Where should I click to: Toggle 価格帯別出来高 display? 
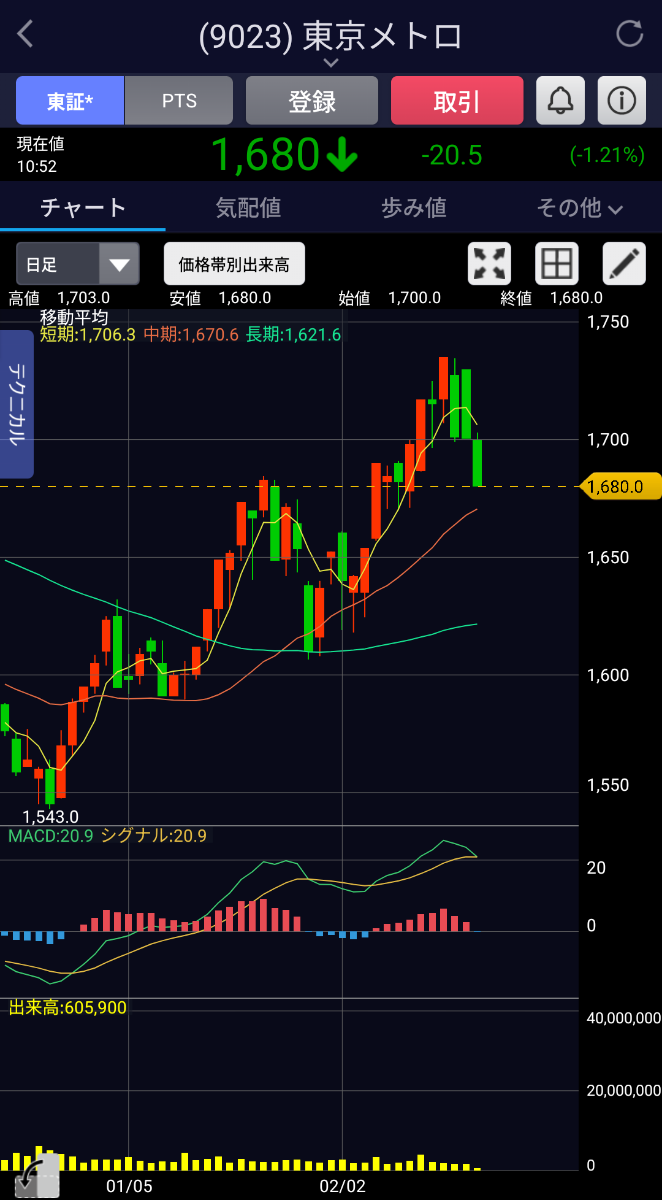tap(234, 264)
